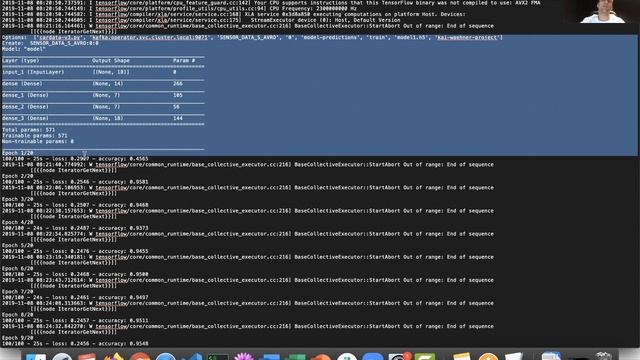Image resolution: width=640 pixels, height=360 pixels.
Task: Click 'SENSOR_DATA_S_AVRO' argument in Options line
Action: click(x=247, y=37)
